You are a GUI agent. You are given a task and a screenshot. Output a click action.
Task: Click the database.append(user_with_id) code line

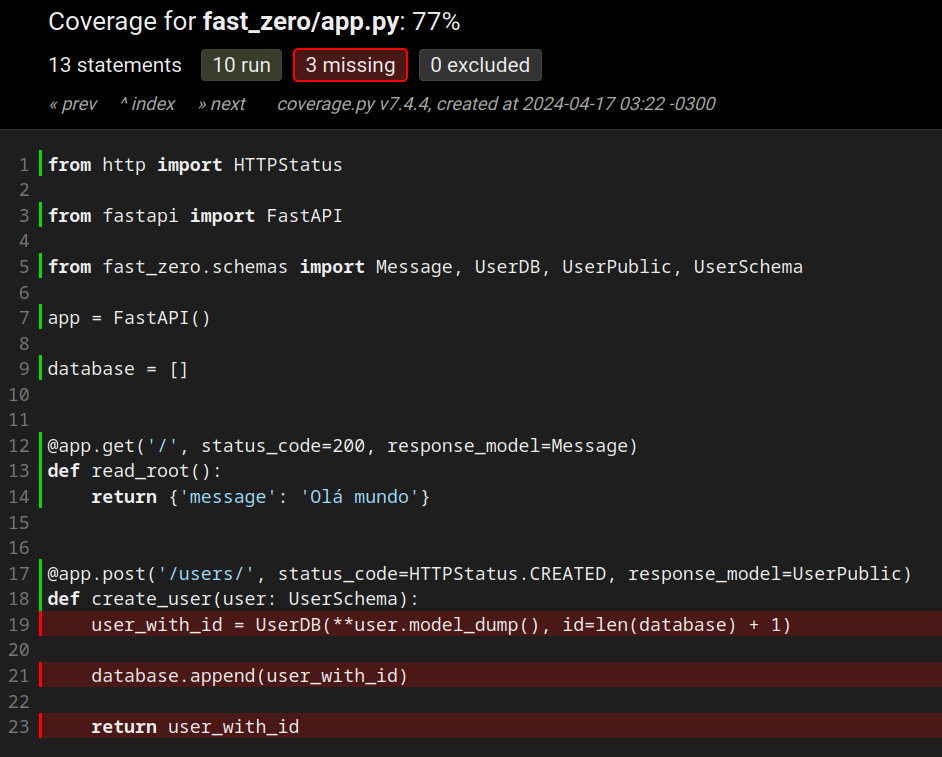(249, 676)
